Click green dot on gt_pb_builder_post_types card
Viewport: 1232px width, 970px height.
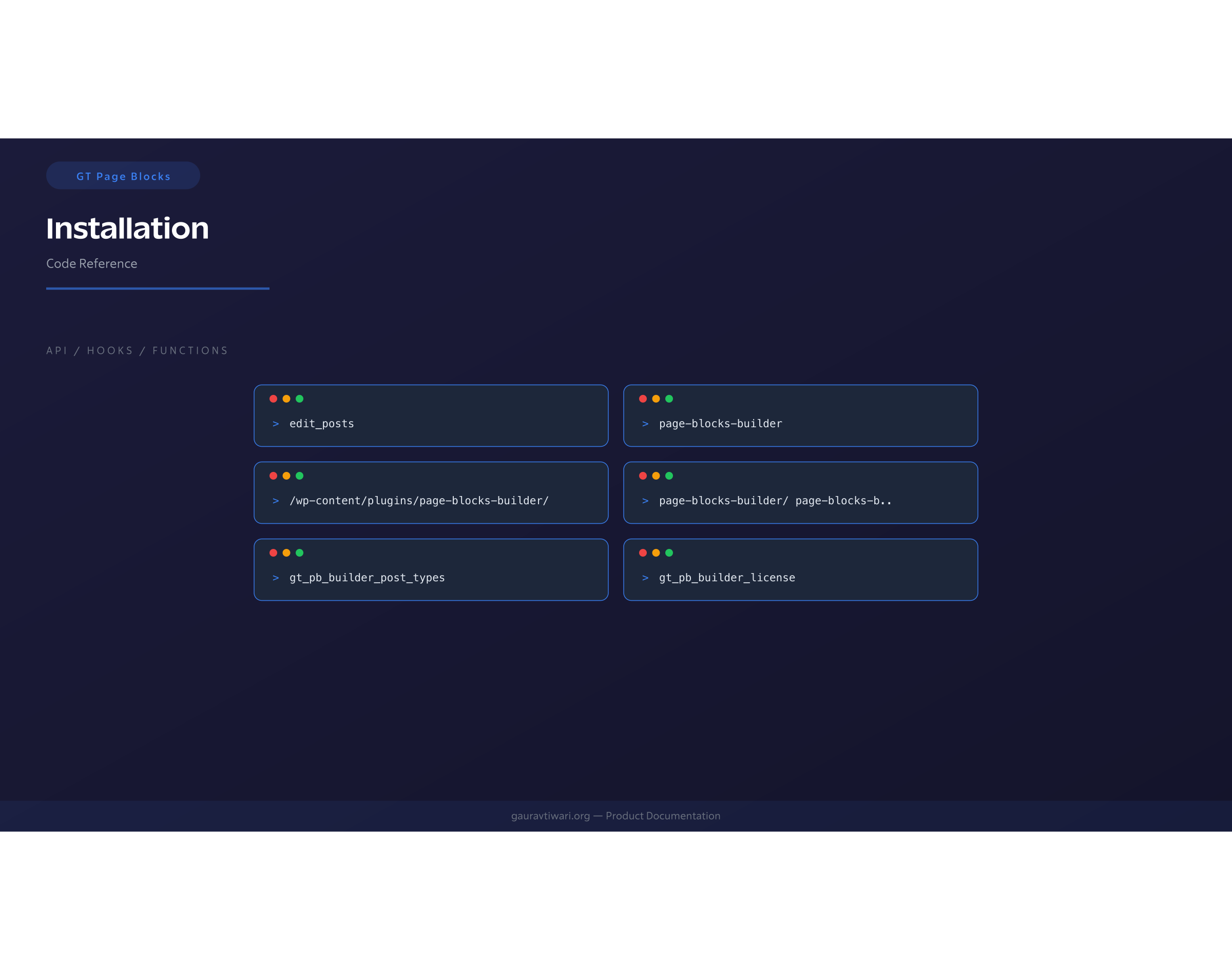click(299, 553)
